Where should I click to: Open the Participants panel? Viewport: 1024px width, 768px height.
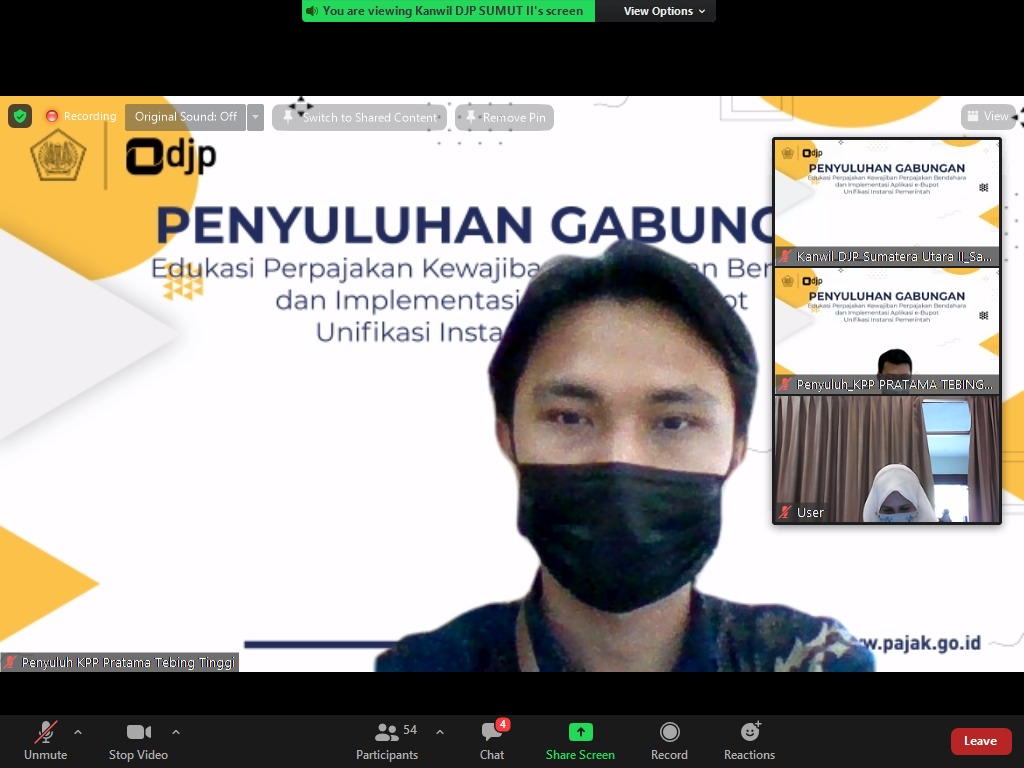pos(387,740)
